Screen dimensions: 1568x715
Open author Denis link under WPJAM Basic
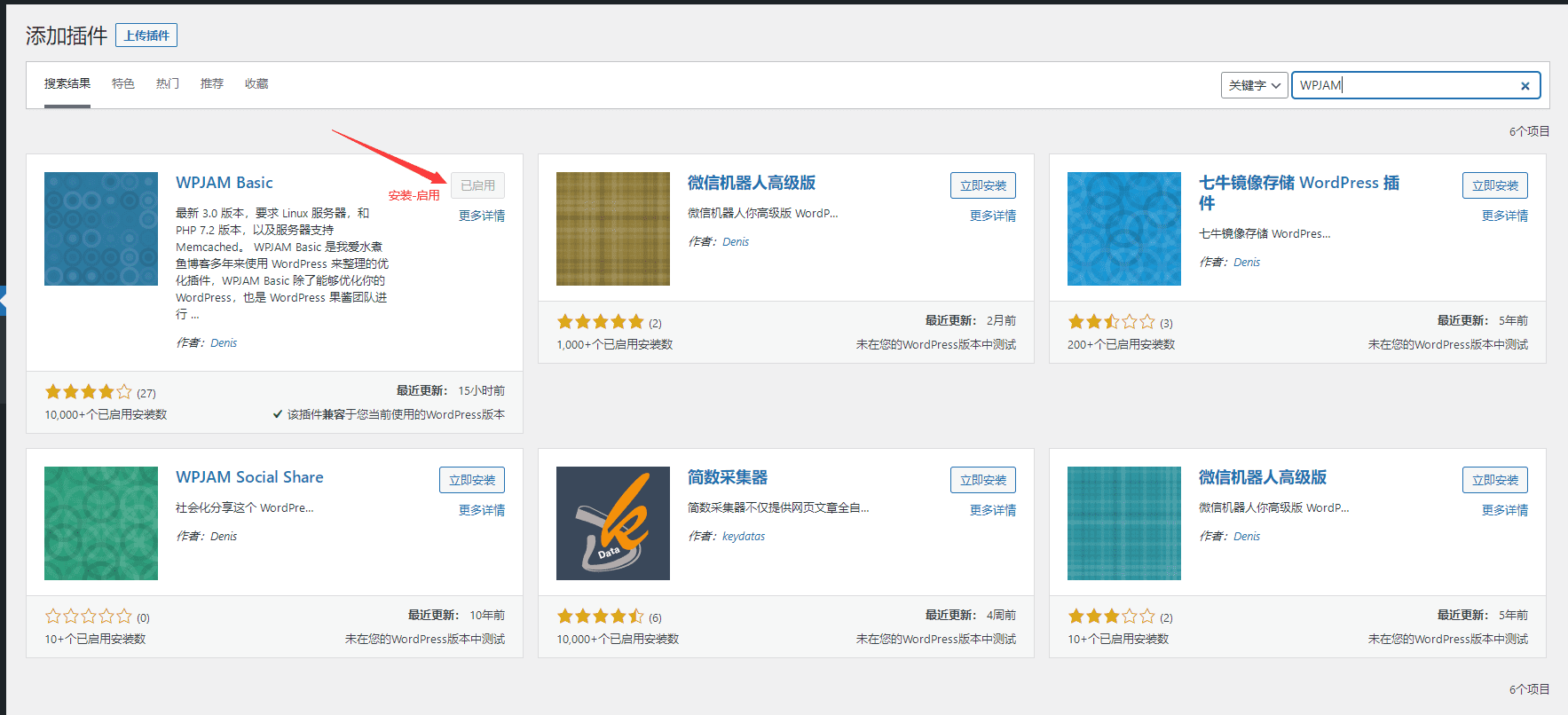[224, 342]
